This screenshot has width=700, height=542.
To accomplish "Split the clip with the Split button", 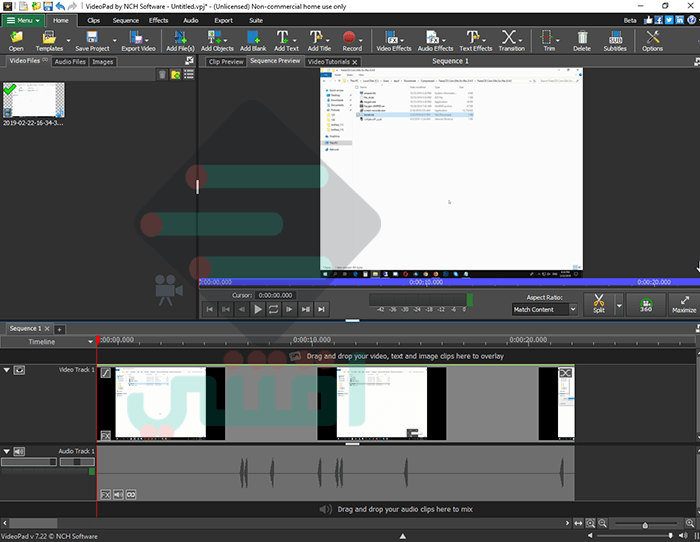I will pyautogui.click(x=599, y=304).
